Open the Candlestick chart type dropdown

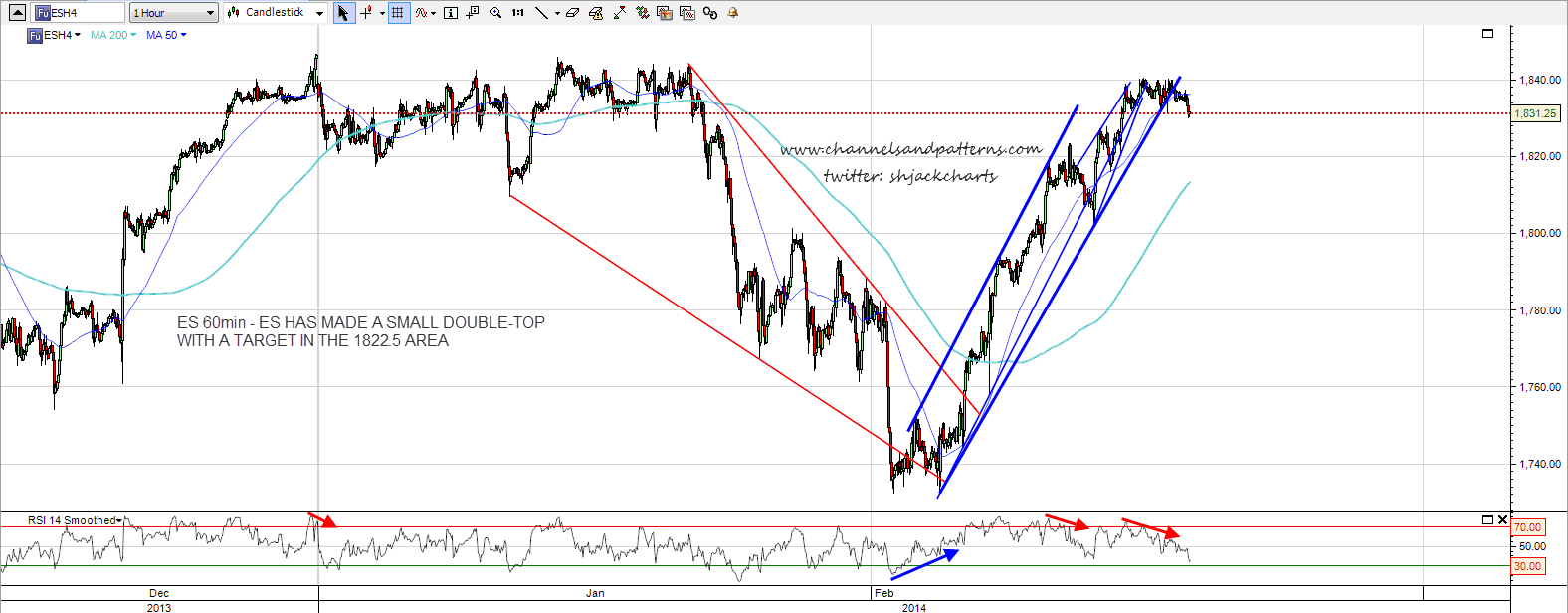click(276, 13)
